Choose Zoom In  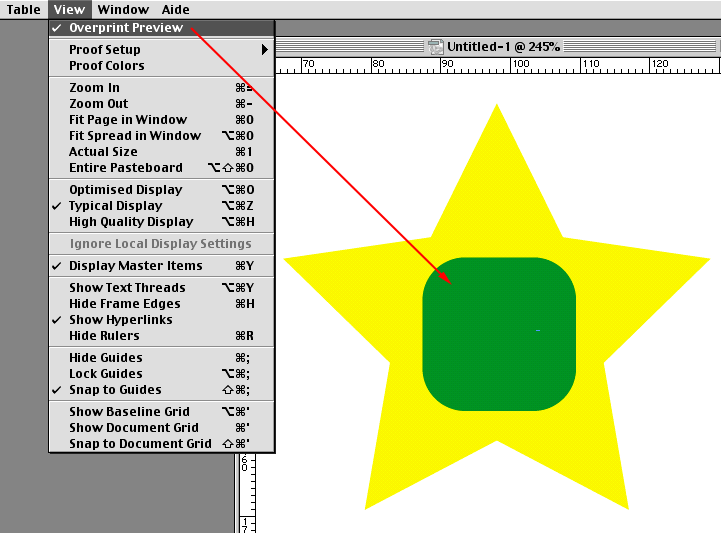point(162,87)
